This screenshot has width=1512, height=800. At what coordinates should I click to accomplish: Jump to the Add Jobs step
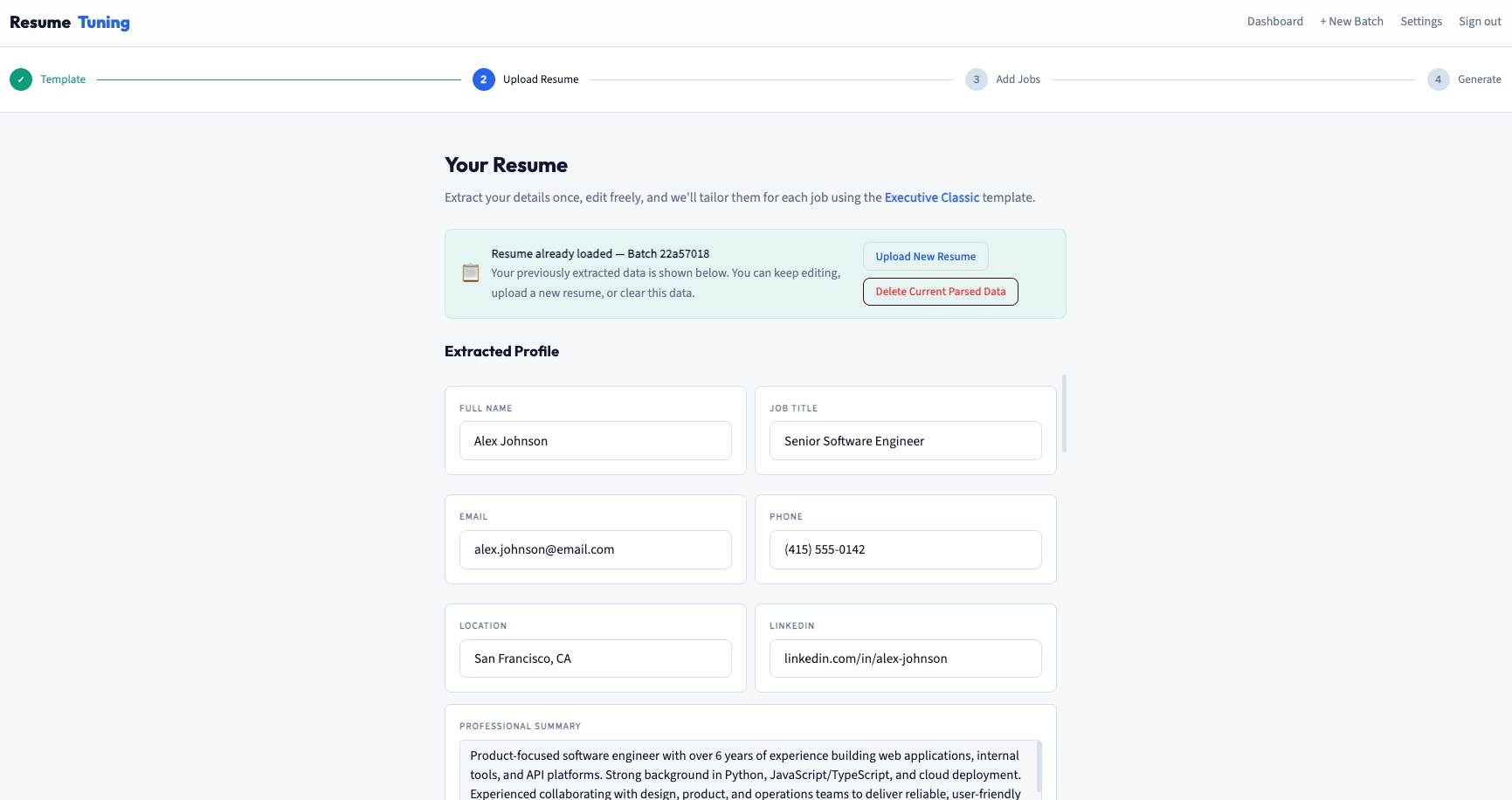[x=976, y=79]
